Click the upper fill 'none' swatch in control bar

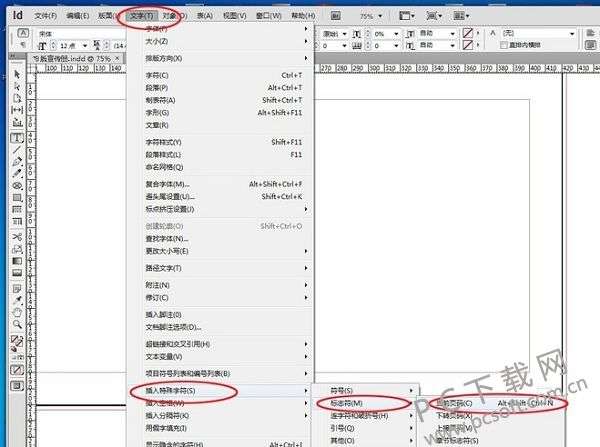click(x=468, y=33)
